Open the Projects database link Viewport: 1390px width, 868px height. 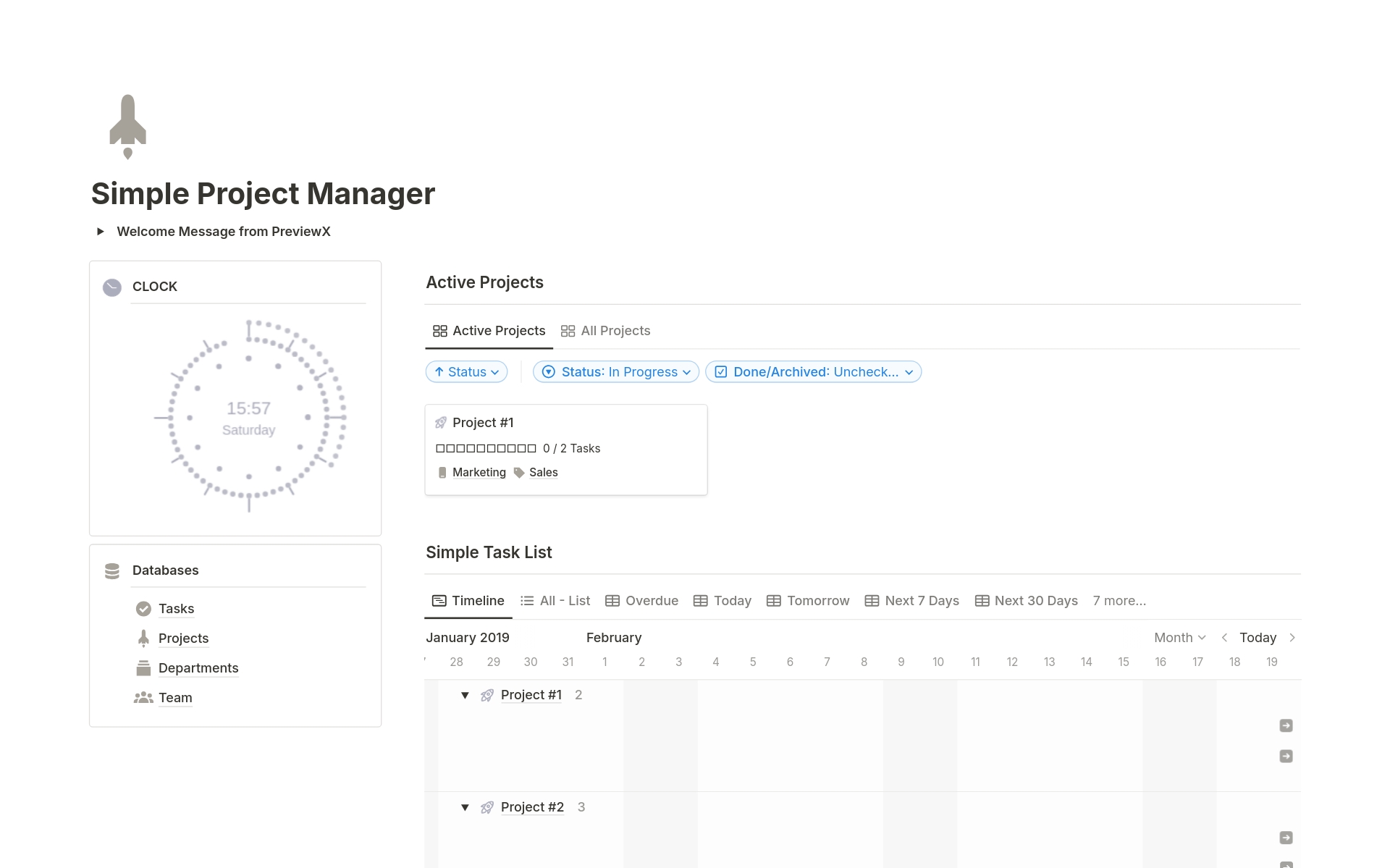click(183, 639)
